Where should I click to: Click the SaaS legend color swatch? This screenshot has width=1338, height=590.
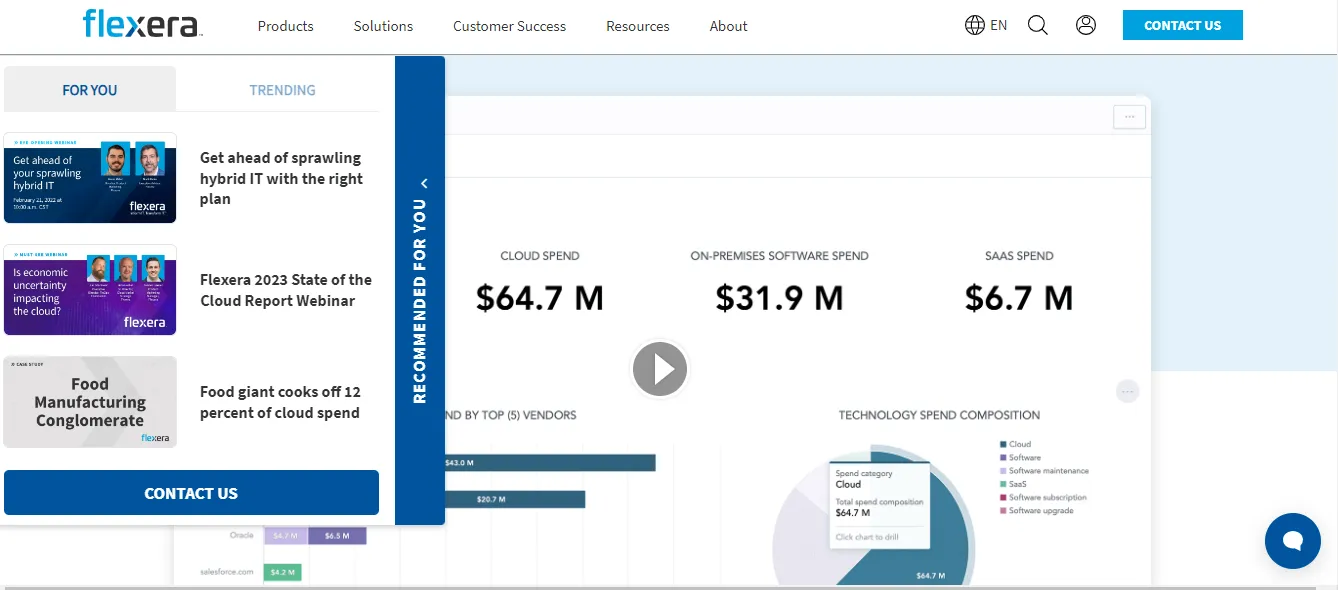1002,484
